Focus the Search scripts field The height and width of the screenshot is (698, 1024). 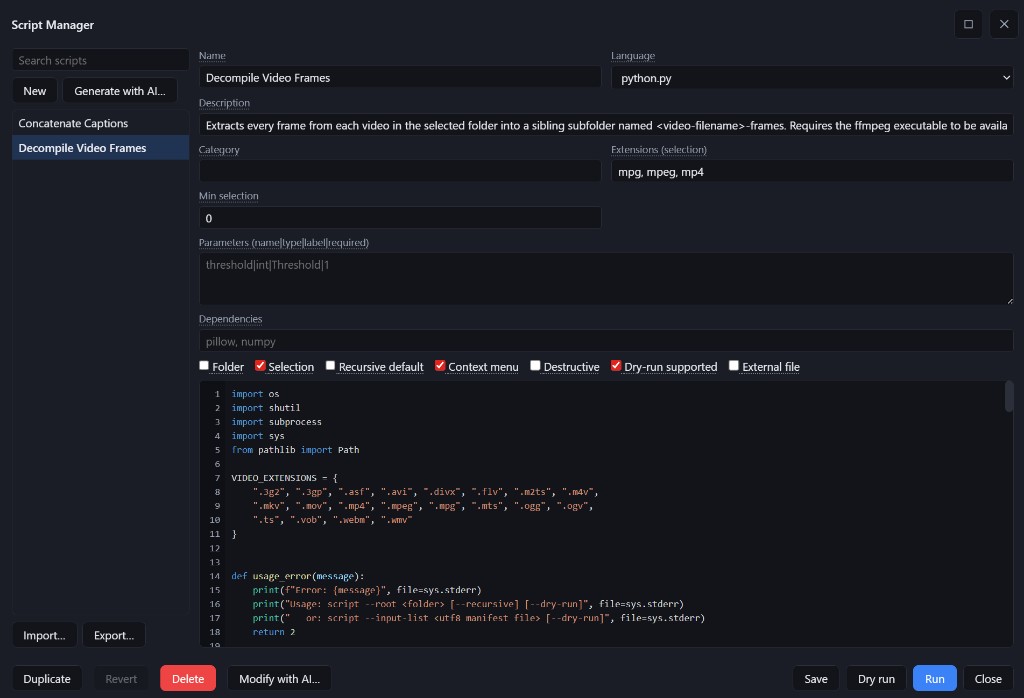[101, 60]
